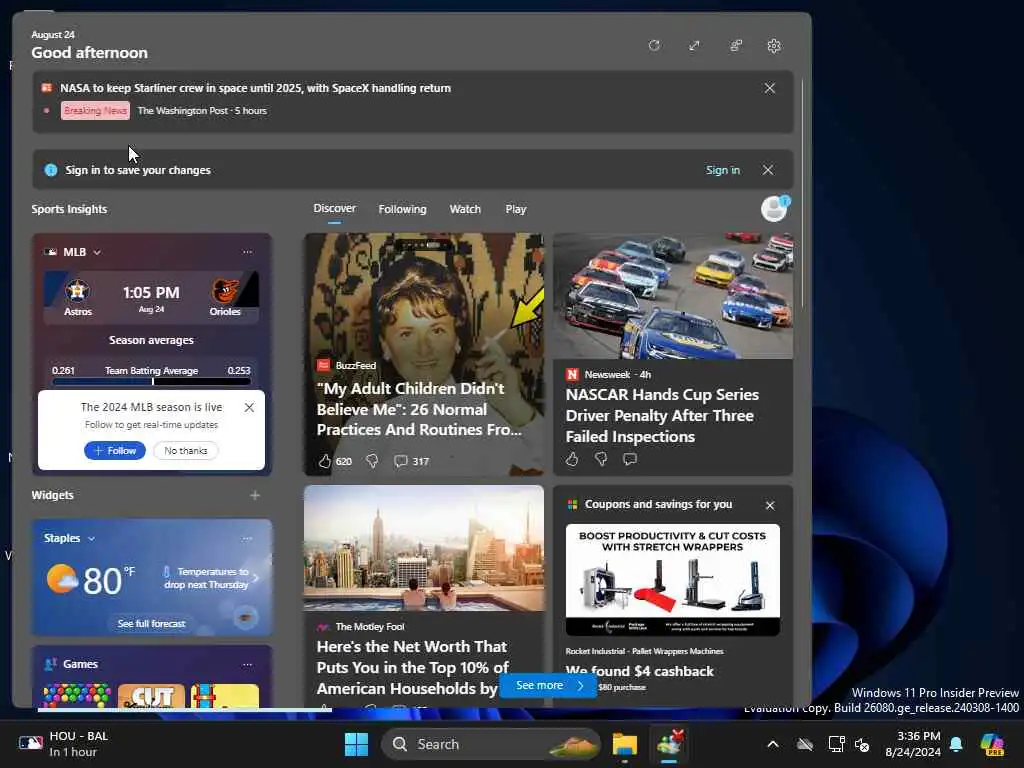Dislike the BuzzFeed article

click(372, 461)
